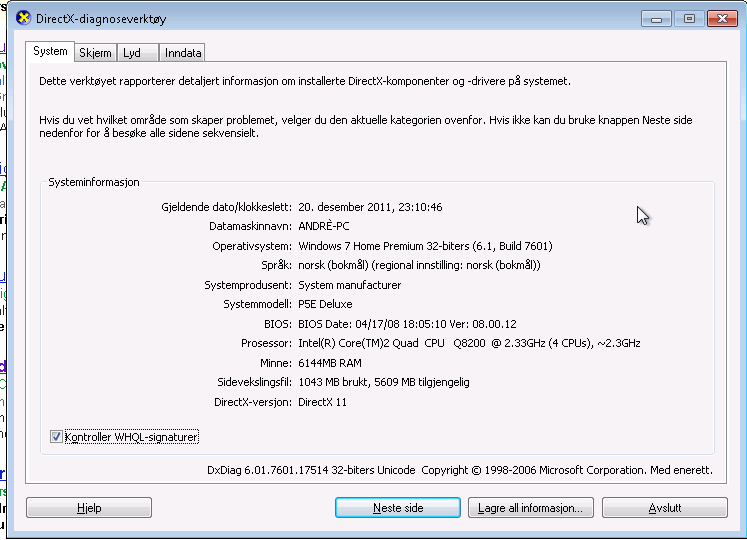The image size is (747, 540).
Task: Click the DirectX-diagnoseverktøy title text
Action: pos(101,19)
